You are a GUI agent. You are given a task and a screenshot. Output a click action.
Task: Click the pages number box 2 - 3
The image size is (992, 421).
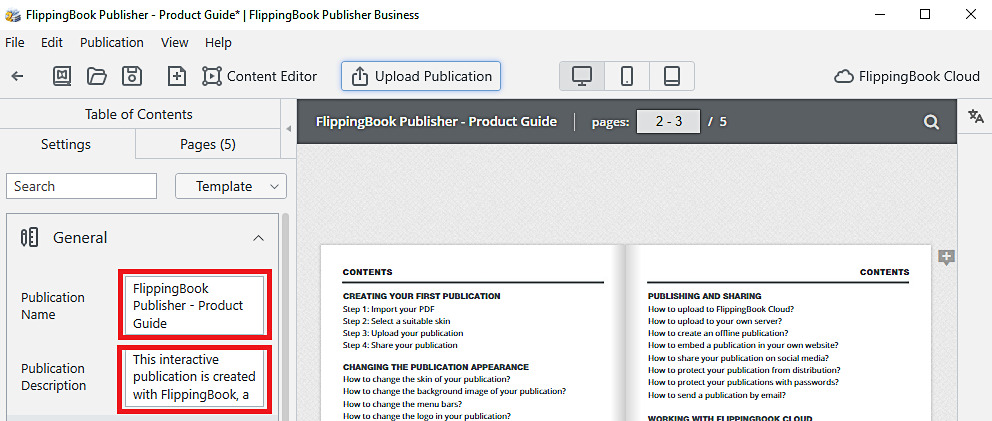point(668,122)
